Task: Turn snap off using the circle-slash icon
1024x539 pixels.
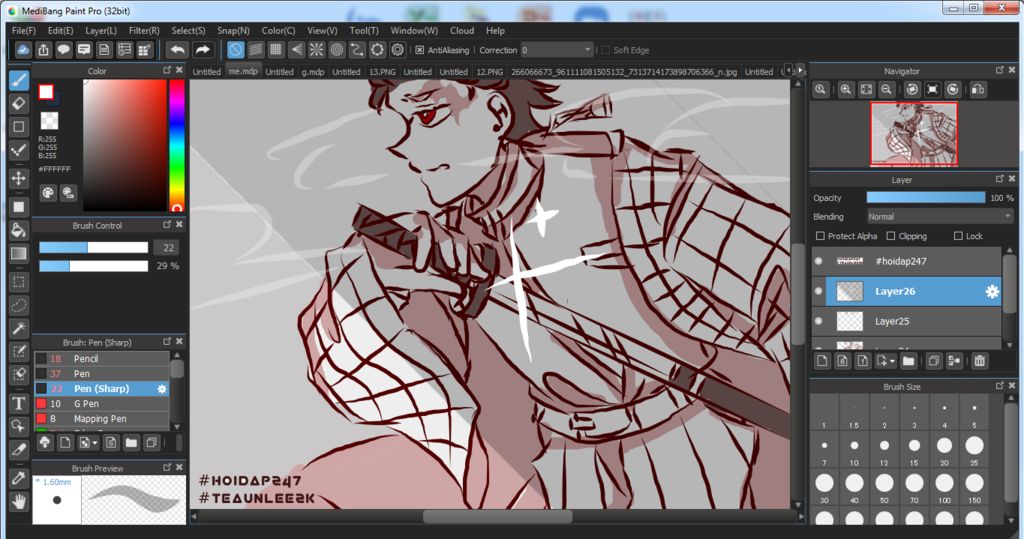Action: [x=236, y=50]
